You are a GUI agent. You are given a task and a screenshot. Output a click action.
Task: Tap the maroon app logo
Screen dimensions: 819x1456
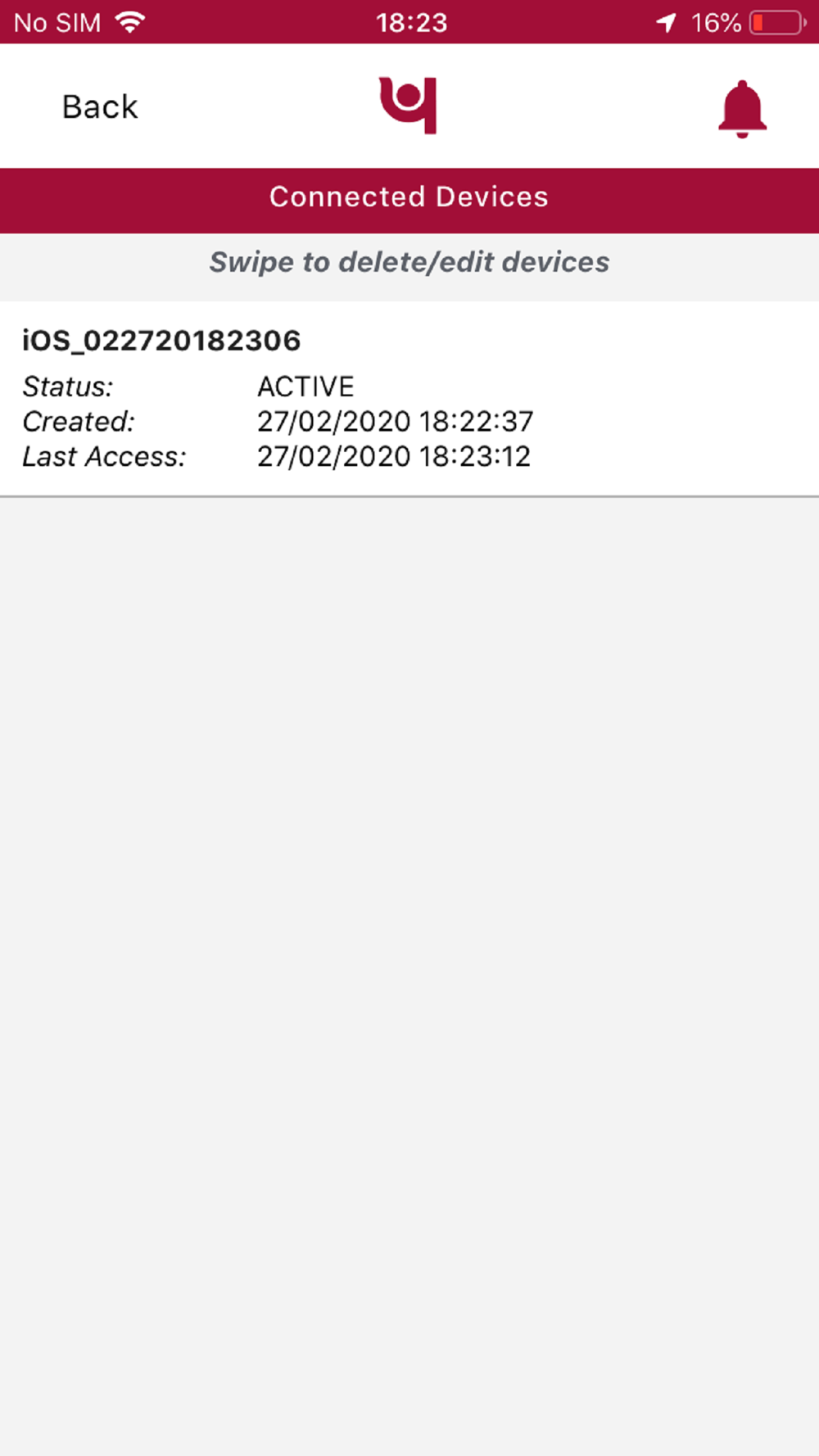(408, 106)
